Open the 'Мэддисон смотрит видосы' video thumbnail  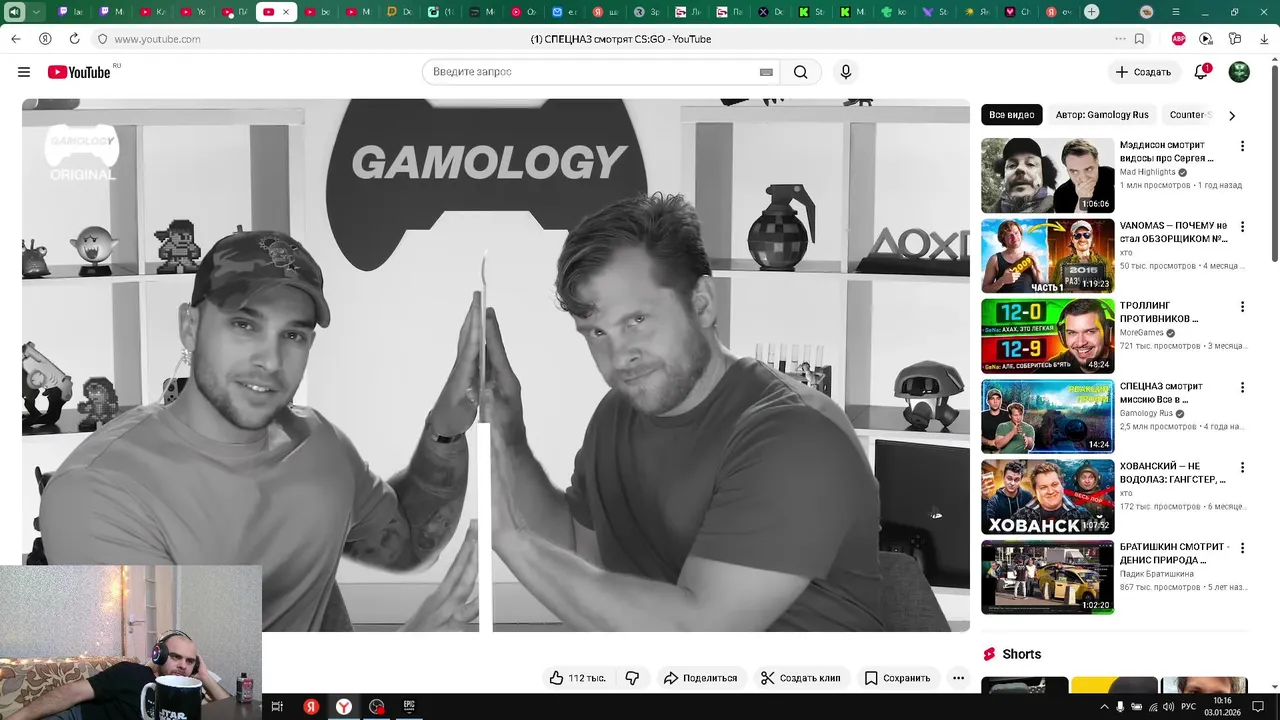pyautogui.click(x=1047, y=175)
